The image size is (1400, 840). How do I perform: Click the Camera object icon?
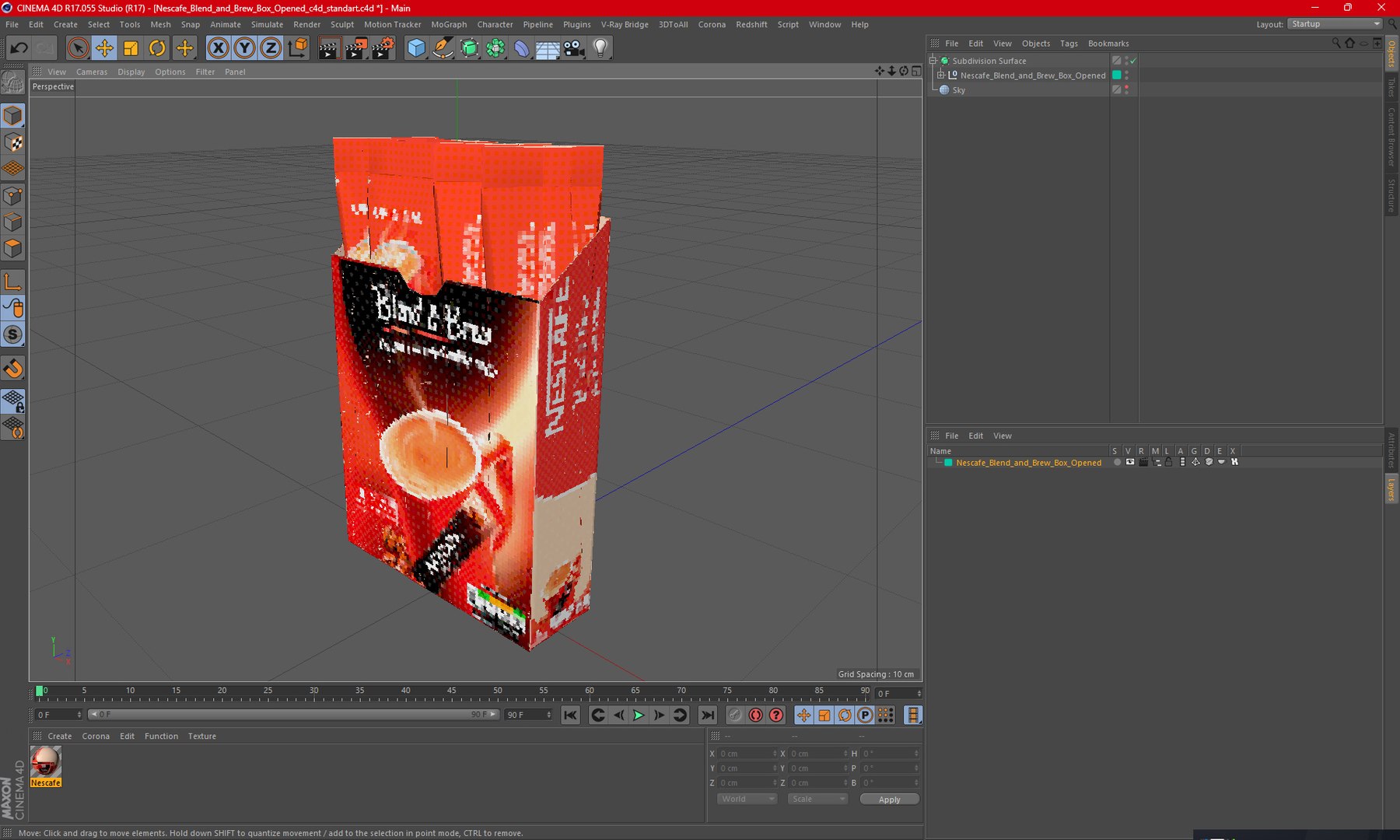click(x=574, y=48)
